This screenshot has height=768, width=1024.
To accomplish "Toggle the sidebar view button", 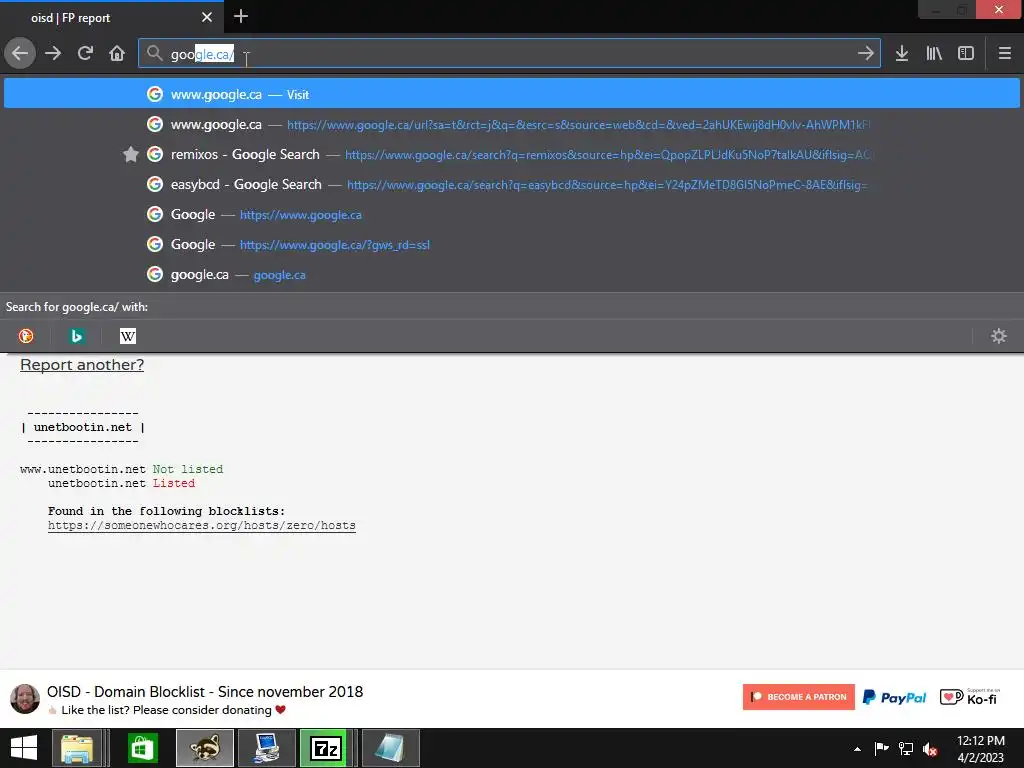I will (966, 54).
